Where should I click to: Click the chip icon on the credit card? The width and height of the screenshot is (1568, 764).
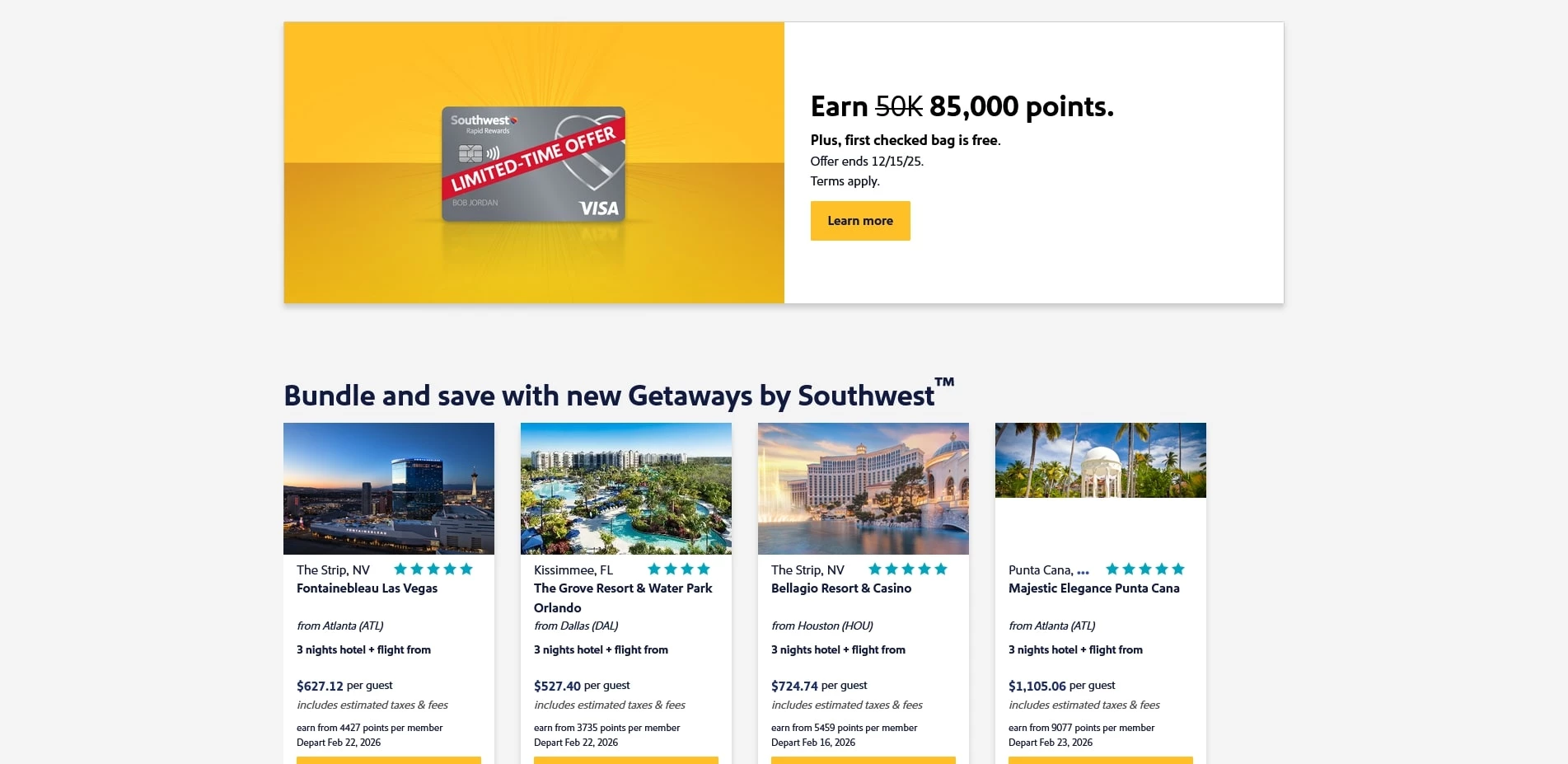tap(470, 154)
